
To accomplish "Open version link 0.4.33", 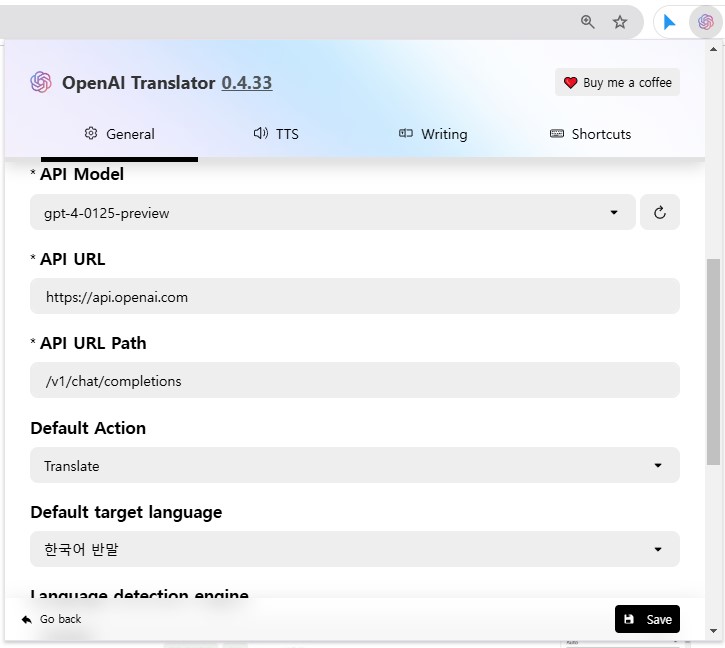I will click(246, 83).
